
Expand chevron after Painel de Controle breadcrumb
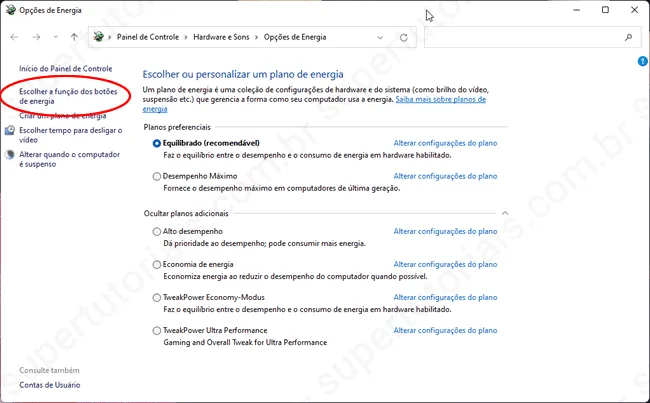pyautogui.click(x=186, y=37)
